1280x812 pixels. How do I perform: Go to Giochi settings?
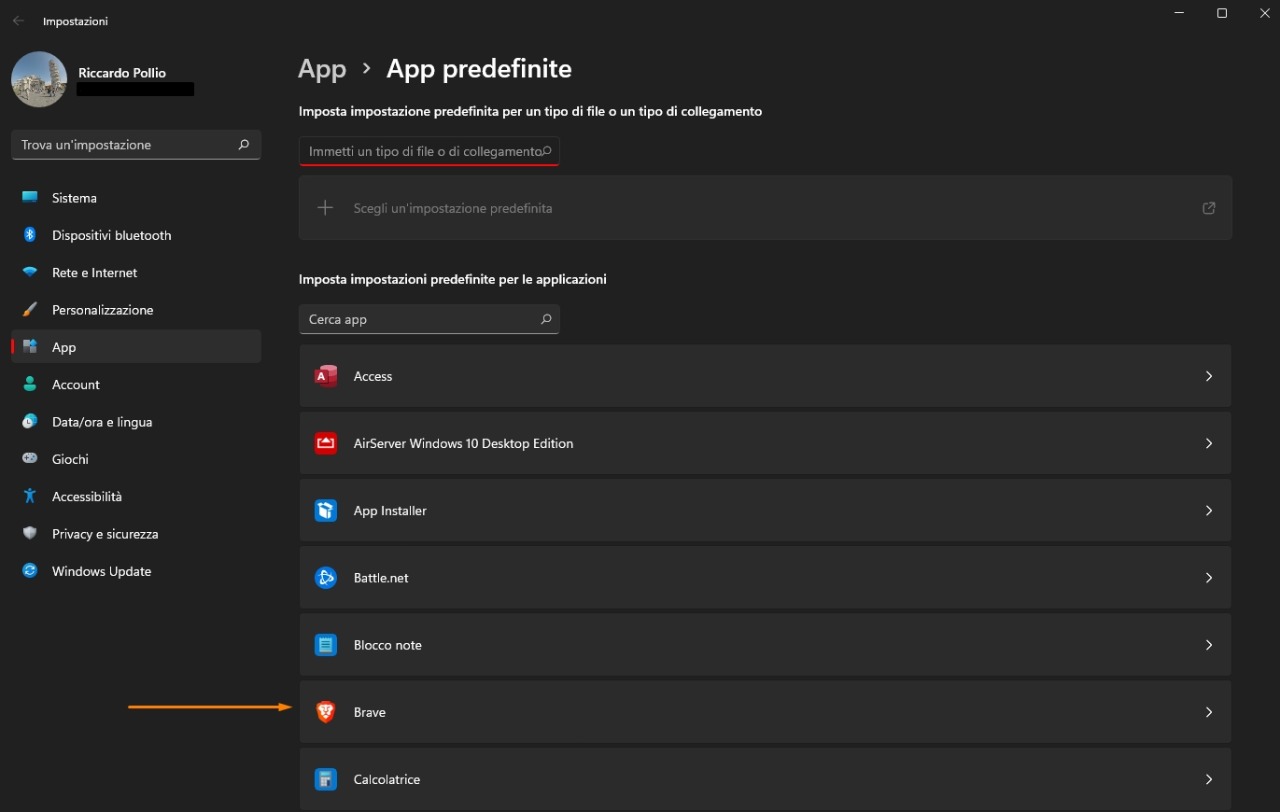point(136,459)
